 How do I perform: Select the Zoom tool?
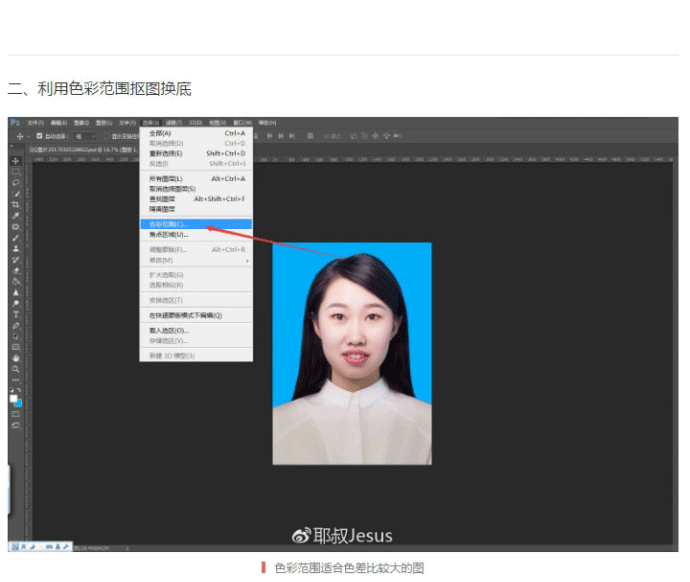coord(16,370)
